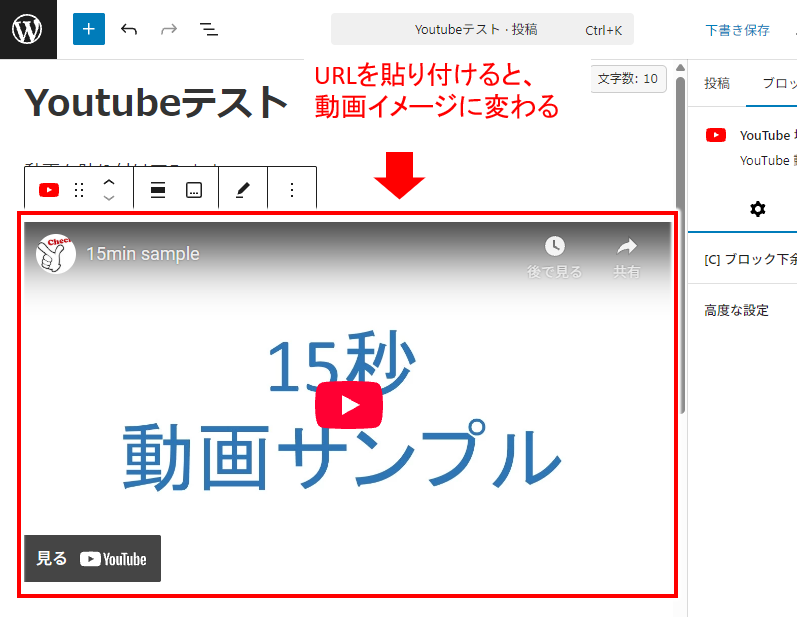This screenshot has height=623, width=806.
Task: Click the YouTube block type icon in toolbar
Action: tap(49, 190)
